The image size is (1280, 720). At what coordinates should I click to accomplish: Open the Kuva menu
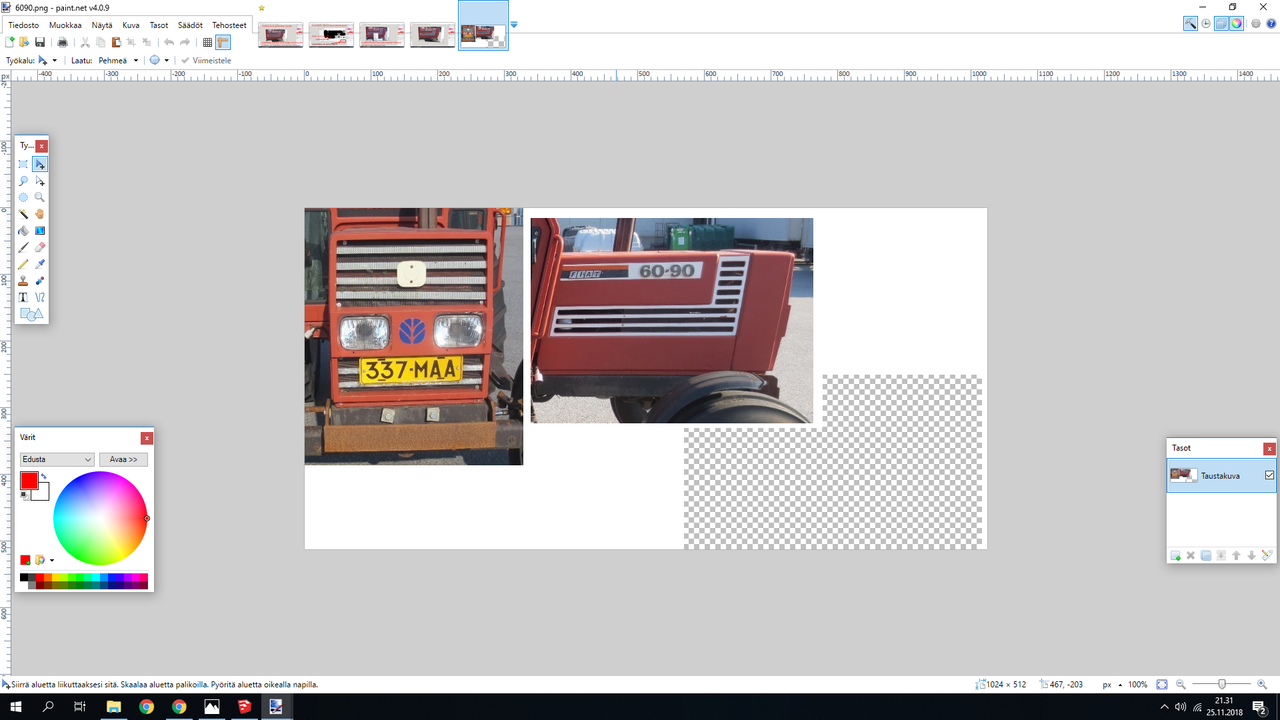click(x=131, y=25)
